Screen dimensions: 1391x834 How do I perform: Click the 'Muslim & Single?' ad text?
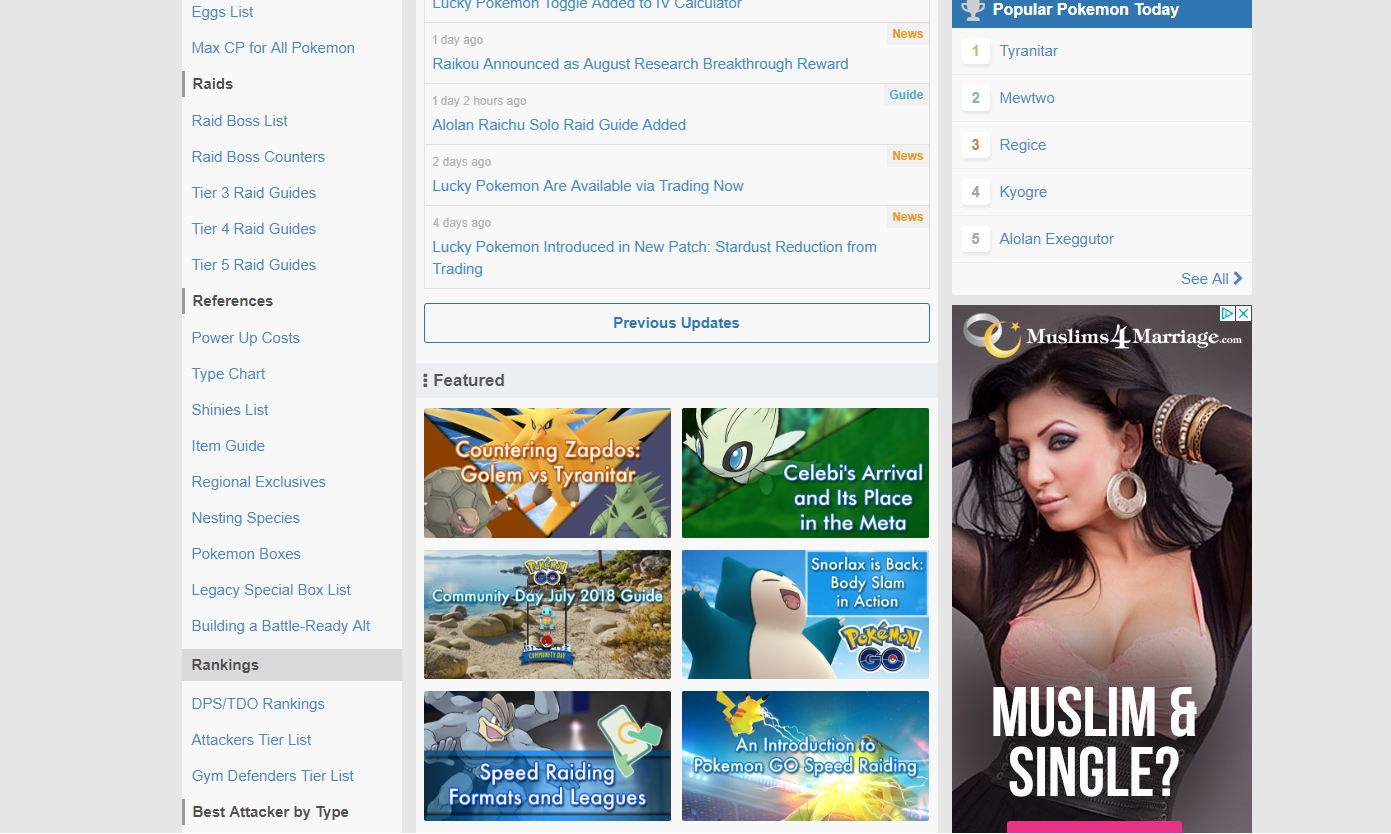coord(1094,740)
